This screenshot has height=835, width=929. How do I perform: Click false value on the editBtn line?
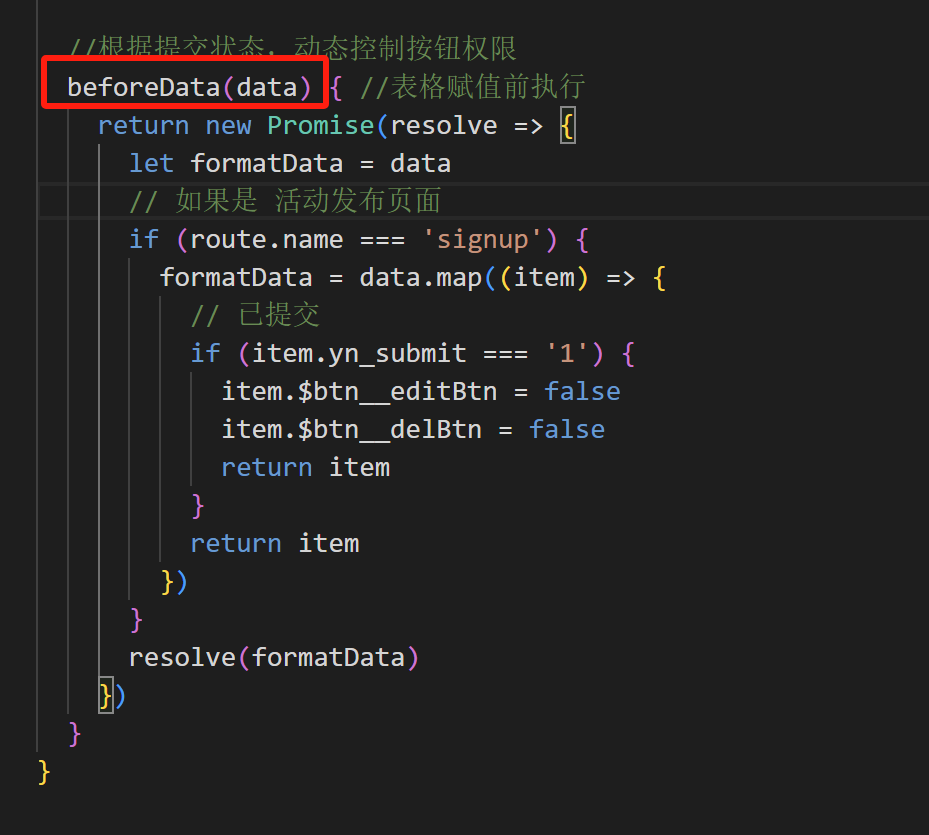point(582,392)
